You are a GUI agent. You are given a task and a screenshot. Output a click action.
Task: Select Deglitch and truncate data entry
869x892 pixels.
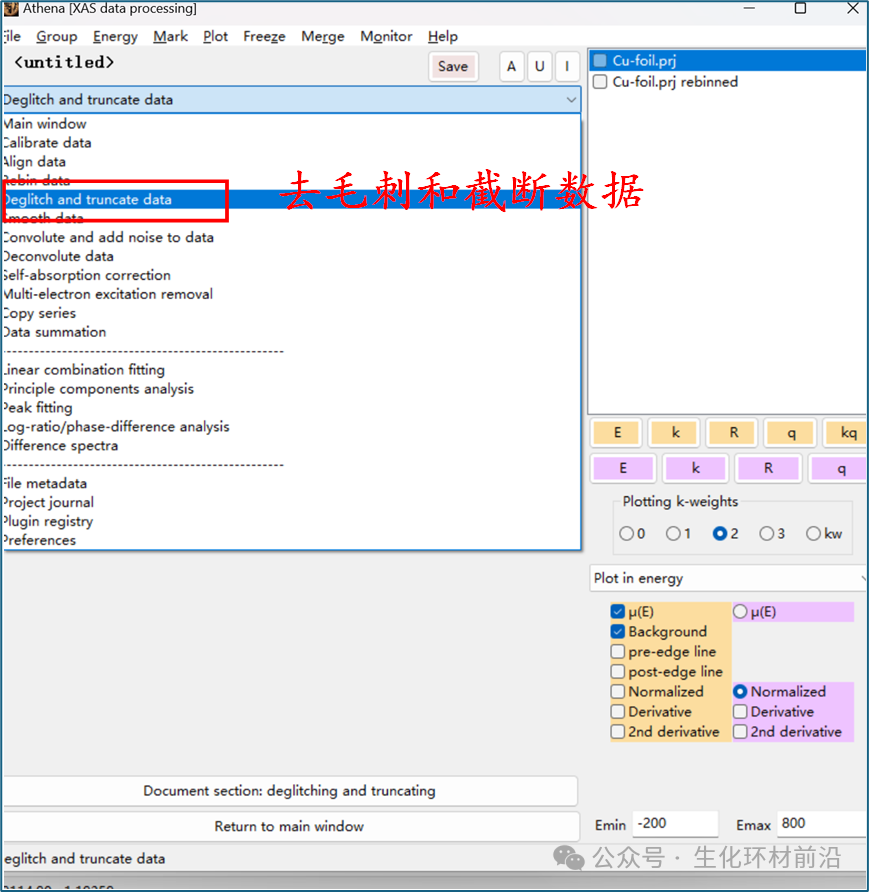292,199
